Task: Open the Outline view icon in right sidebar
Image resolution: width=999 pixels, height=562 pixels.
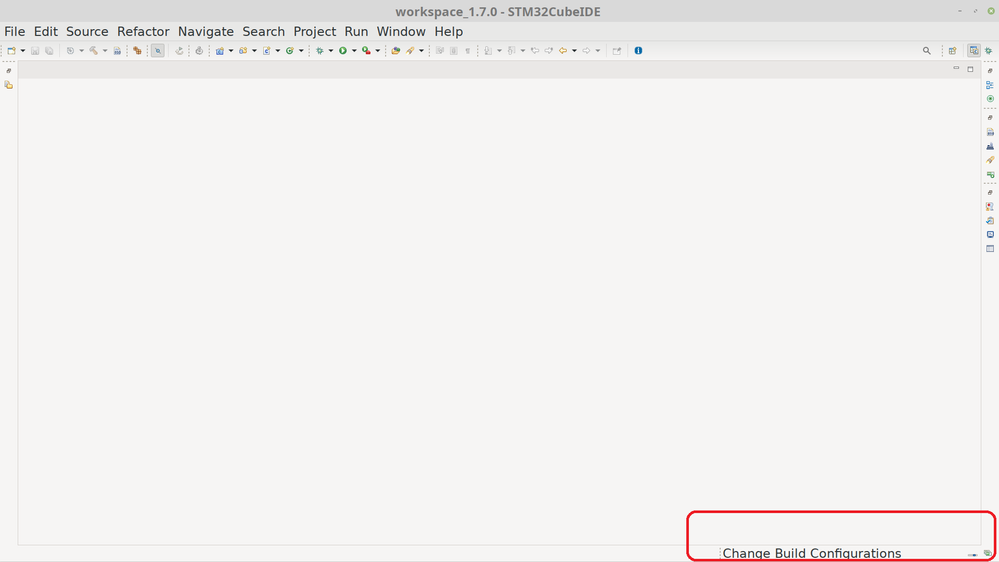Action: [x=989, y=85]
